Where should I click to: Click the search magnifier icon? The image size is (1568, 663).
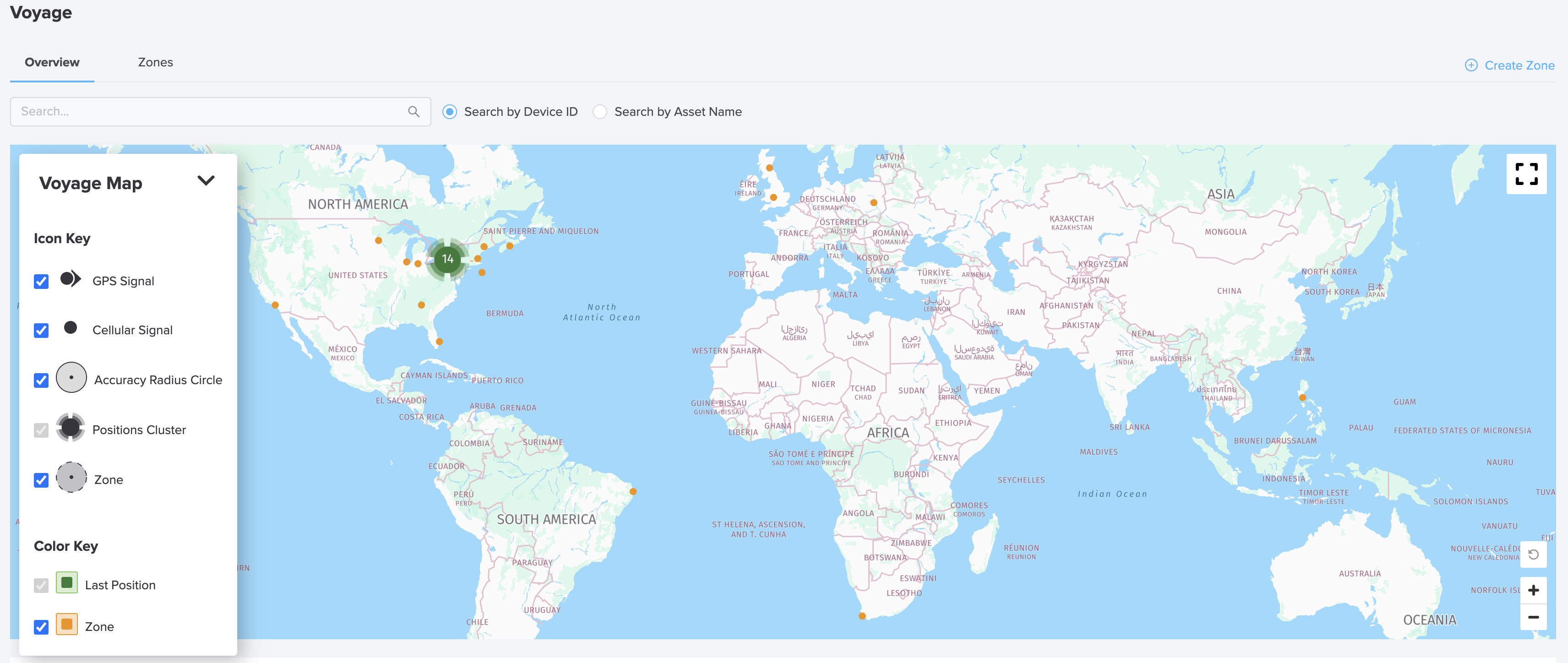click(x=414, y=111)
